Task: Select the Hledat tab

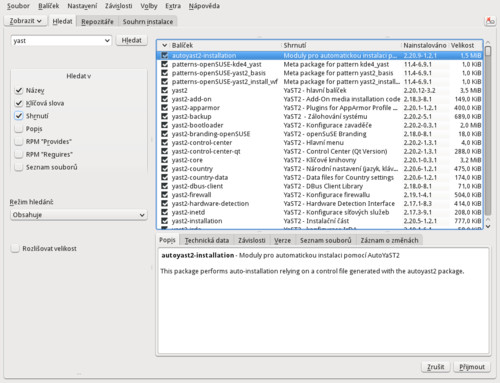Action: click(62, 21)
